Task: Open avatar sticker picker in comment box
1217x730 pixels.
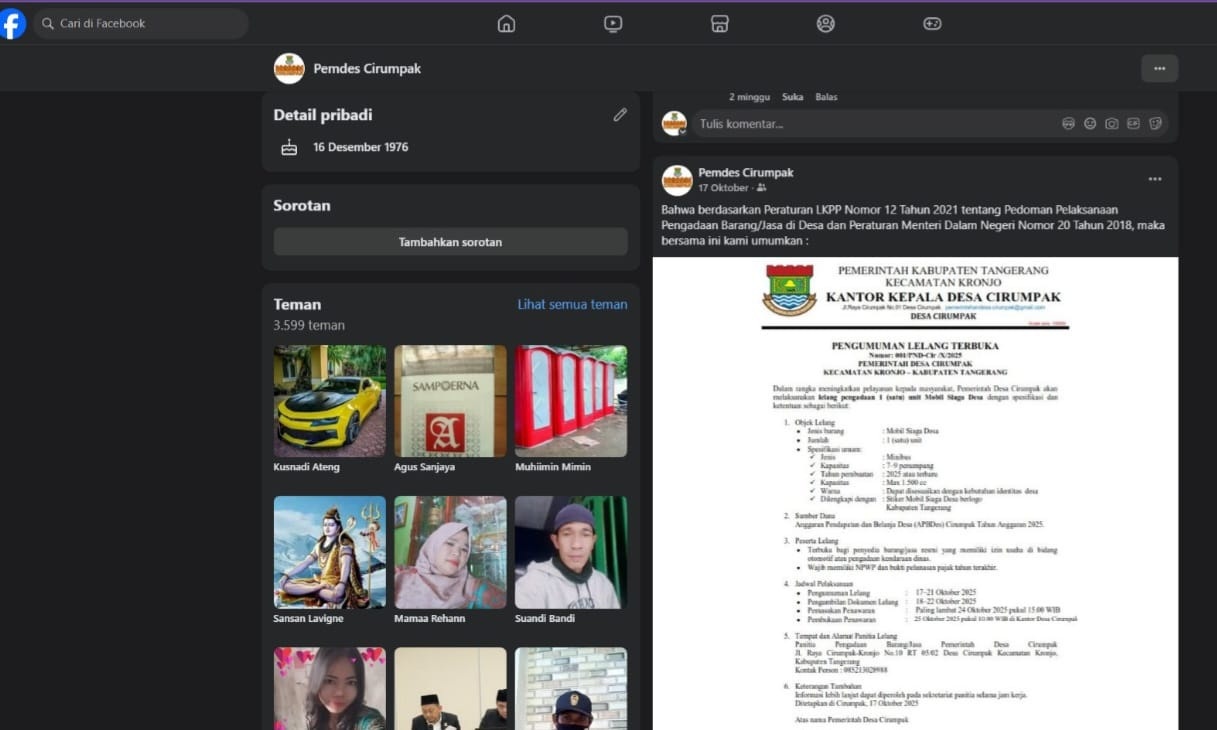Action: [1068, 124]
